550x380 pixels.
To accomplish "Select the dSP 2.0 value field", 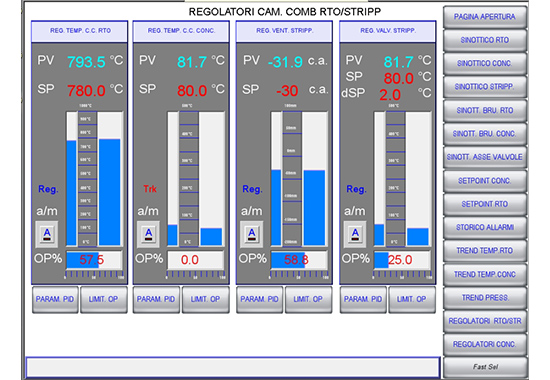I will pos(390,95).
